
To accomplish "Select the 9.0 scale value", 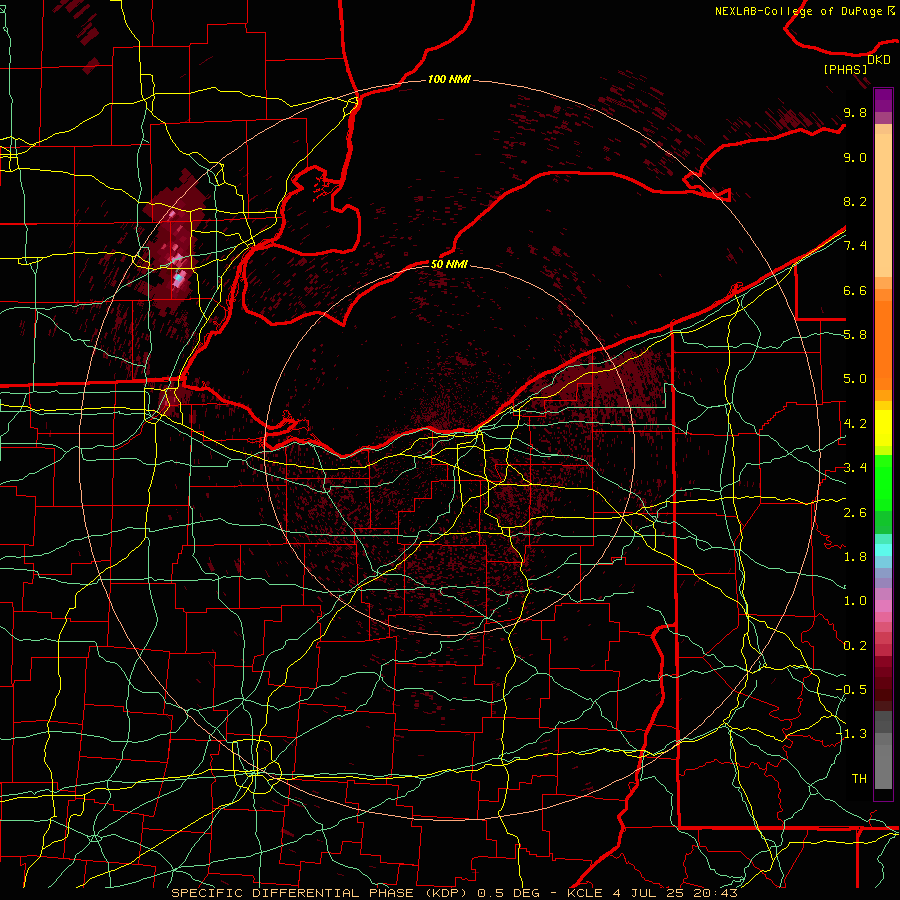I will pyautogui.click(x=855, y=157).
